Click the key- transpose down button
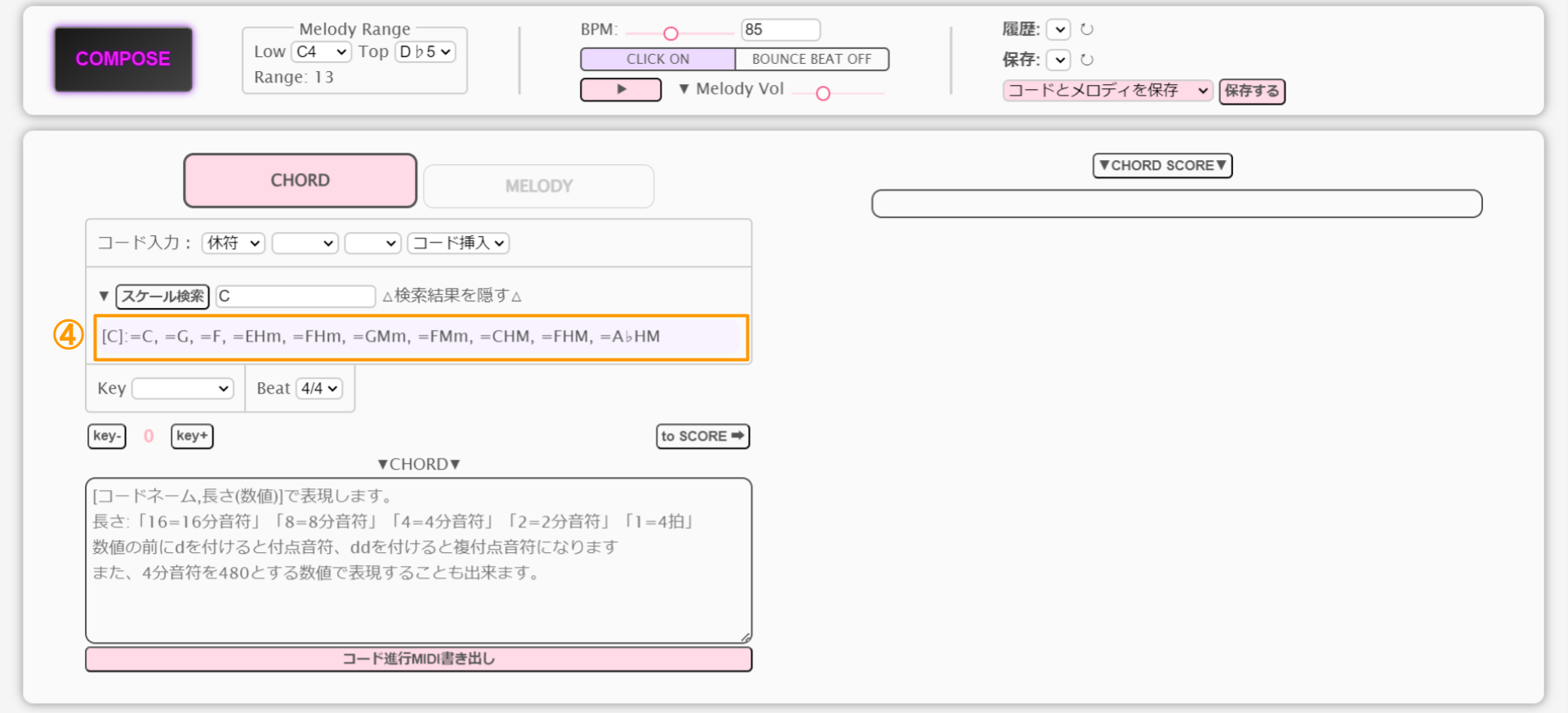The width and height of the screenshot is (1568, 713). [107, 436]
